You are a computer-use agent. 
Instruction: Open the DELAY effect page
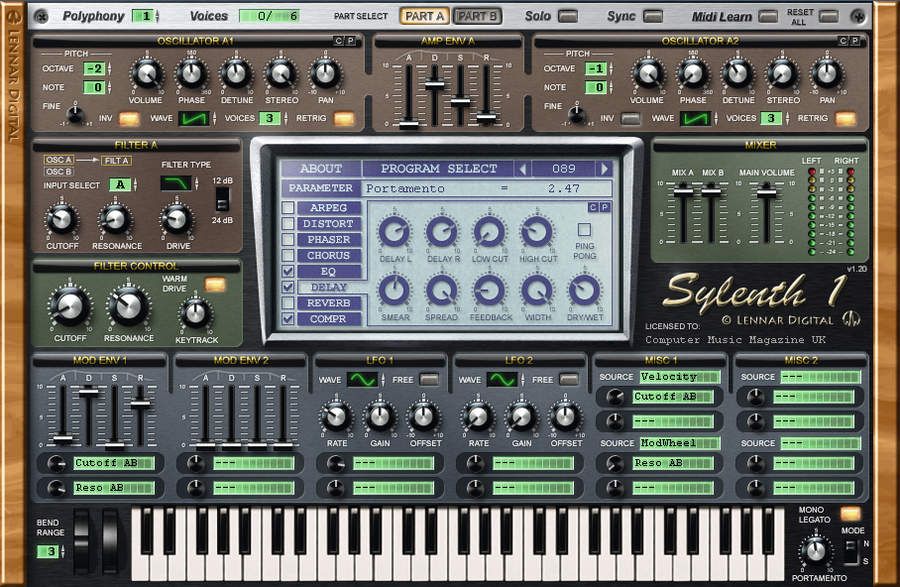[328, 287]
